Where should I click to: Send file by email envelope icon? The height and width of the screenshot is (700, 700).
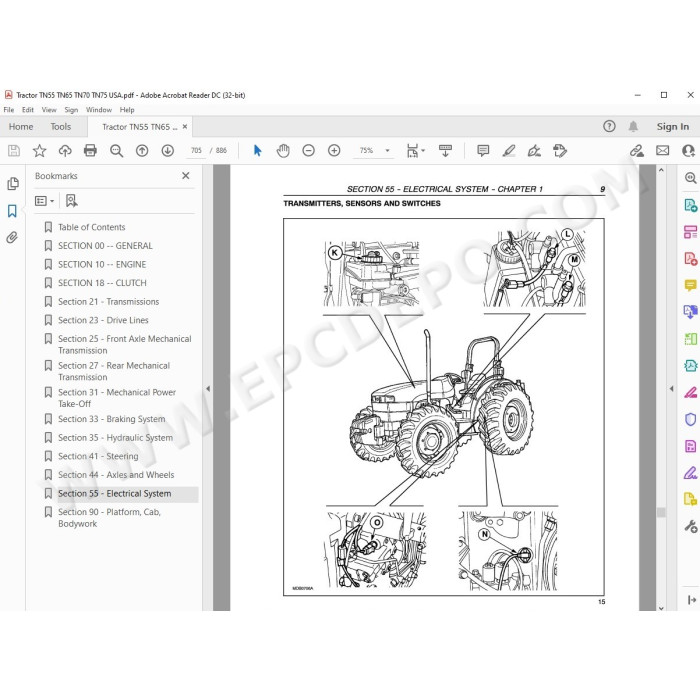point(662,151)
